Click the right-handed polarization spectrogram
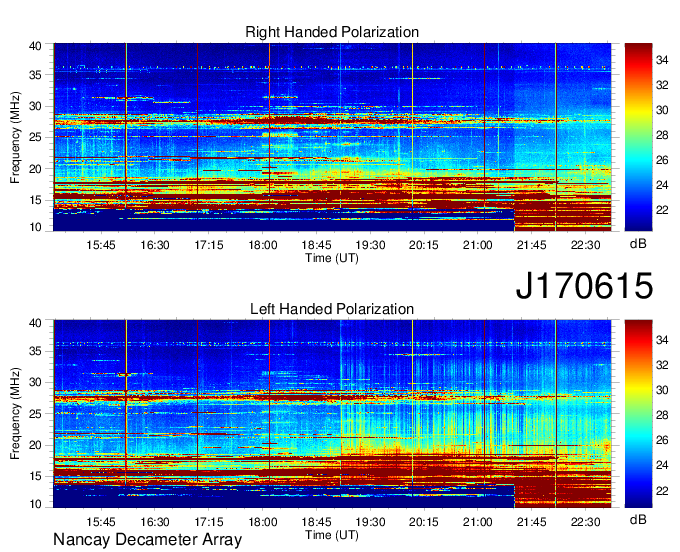The image size is (680, 552). point(332,137)
